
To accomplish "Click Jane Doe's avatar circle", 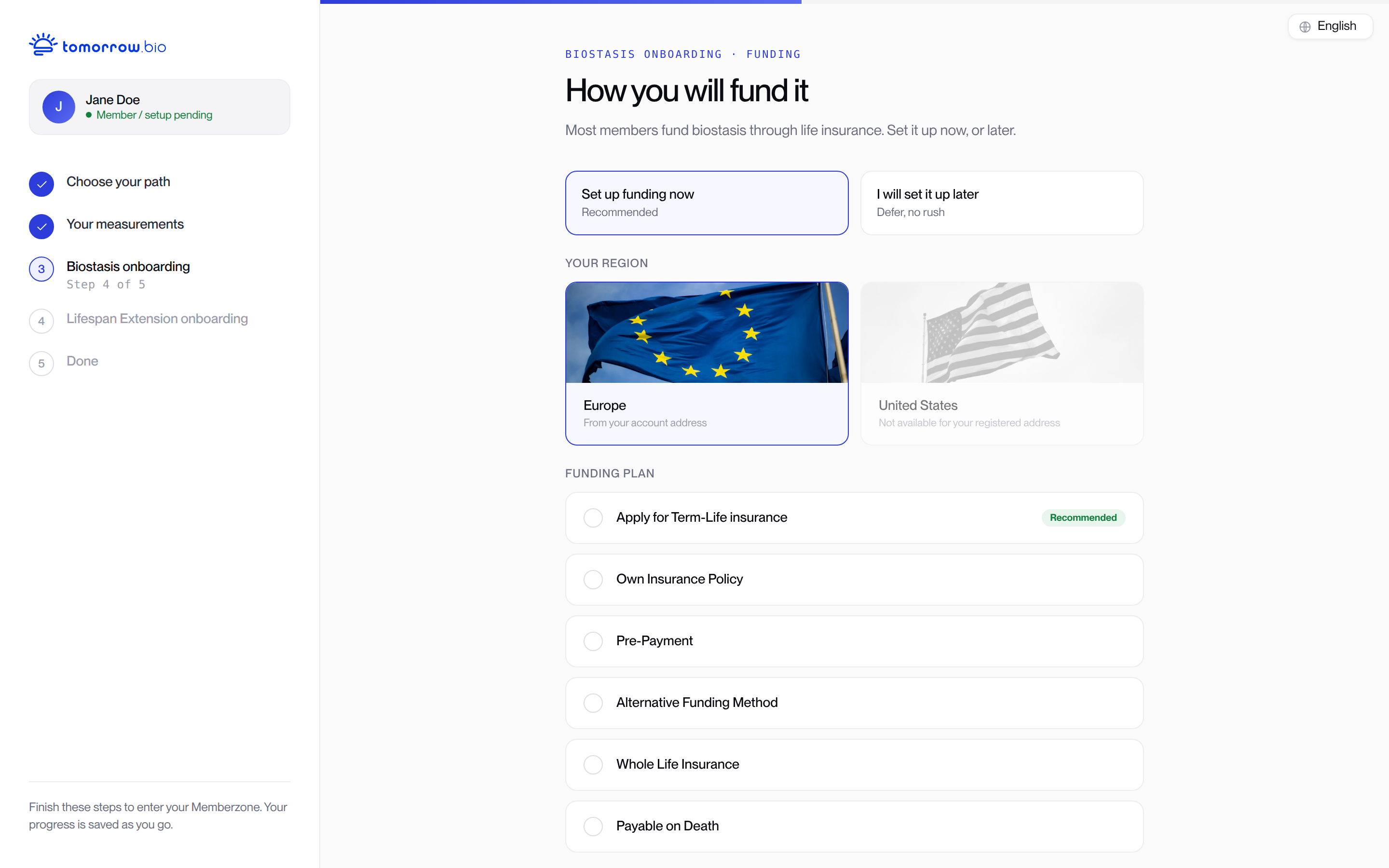I will coord(58,107).
